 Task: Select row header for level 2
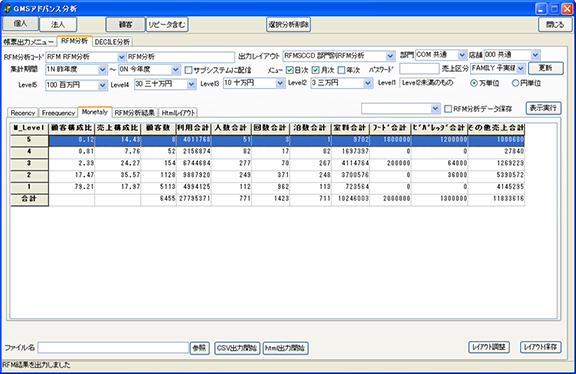[29, 176]
